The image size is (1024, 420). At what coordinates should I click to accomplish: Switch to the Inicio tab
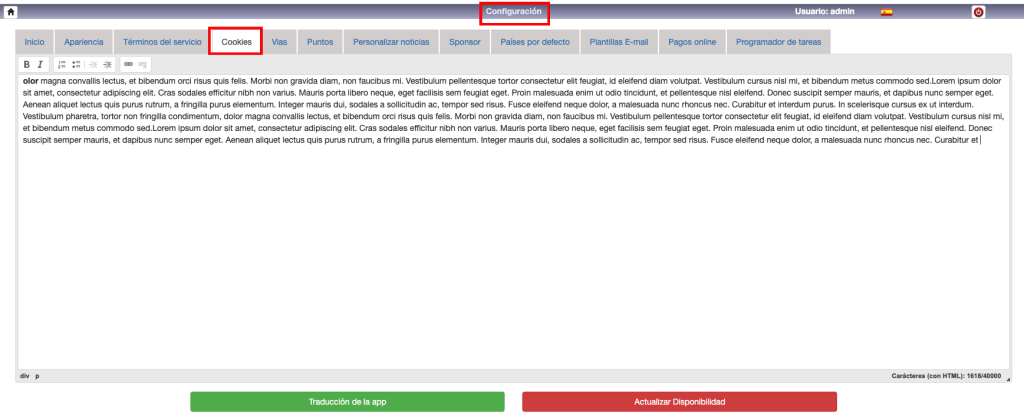pyautogui.click(x=34, y=42)
